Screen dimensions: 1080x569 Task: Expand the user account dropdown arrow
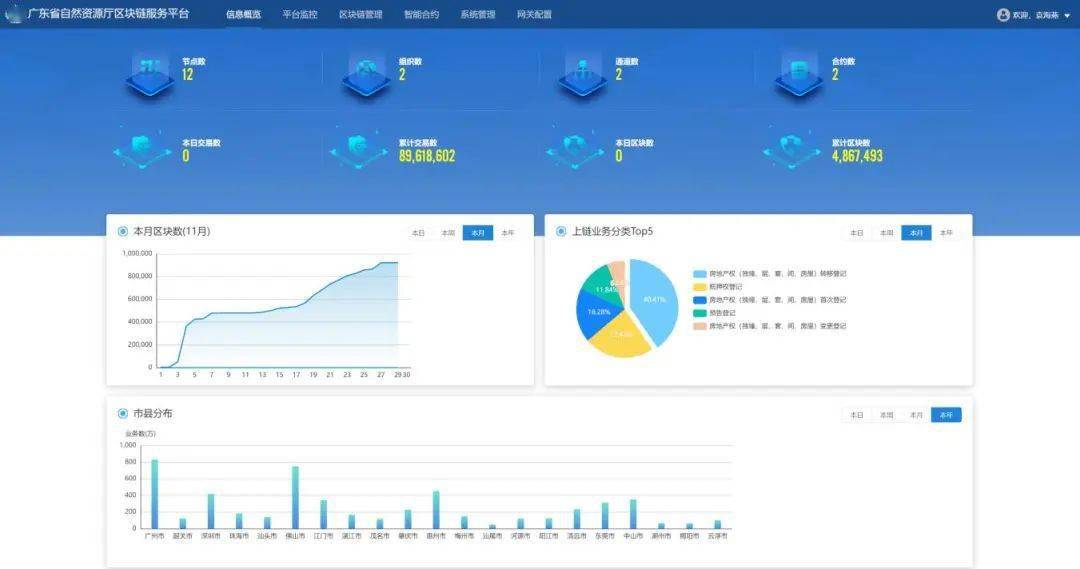(1066, 16)
